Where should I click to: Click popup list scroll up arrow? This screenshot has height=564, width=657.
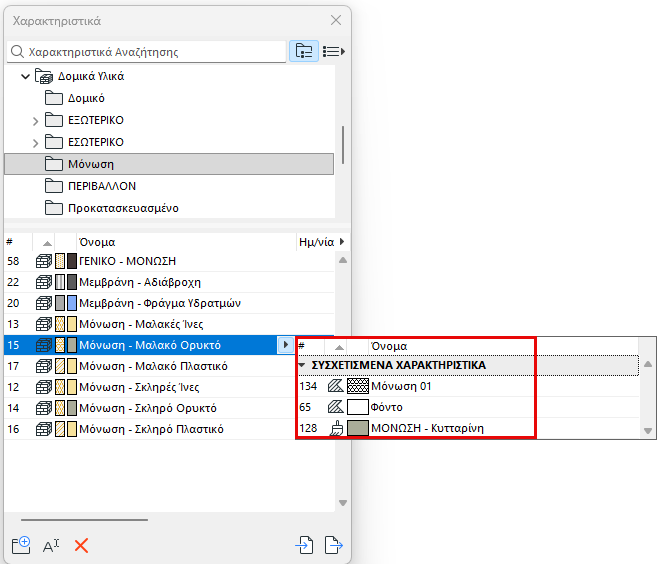click(x=648, y=364)
